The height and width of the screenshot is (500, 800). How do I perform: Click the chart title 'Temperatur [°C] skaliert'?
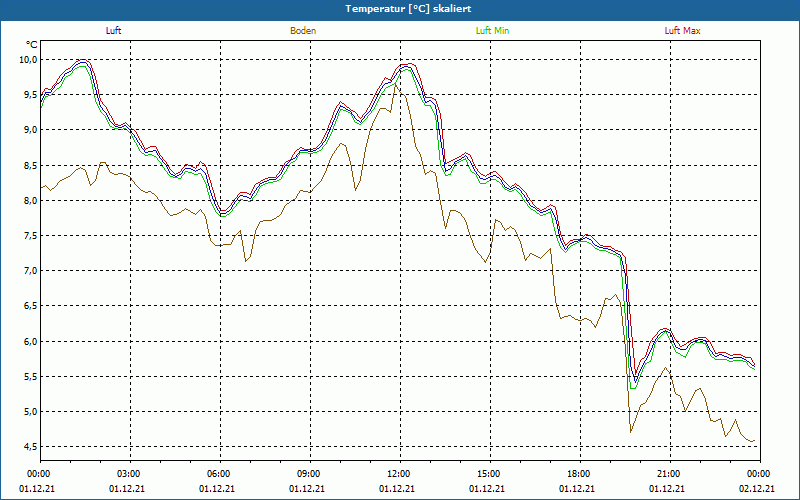coord(408,9)
